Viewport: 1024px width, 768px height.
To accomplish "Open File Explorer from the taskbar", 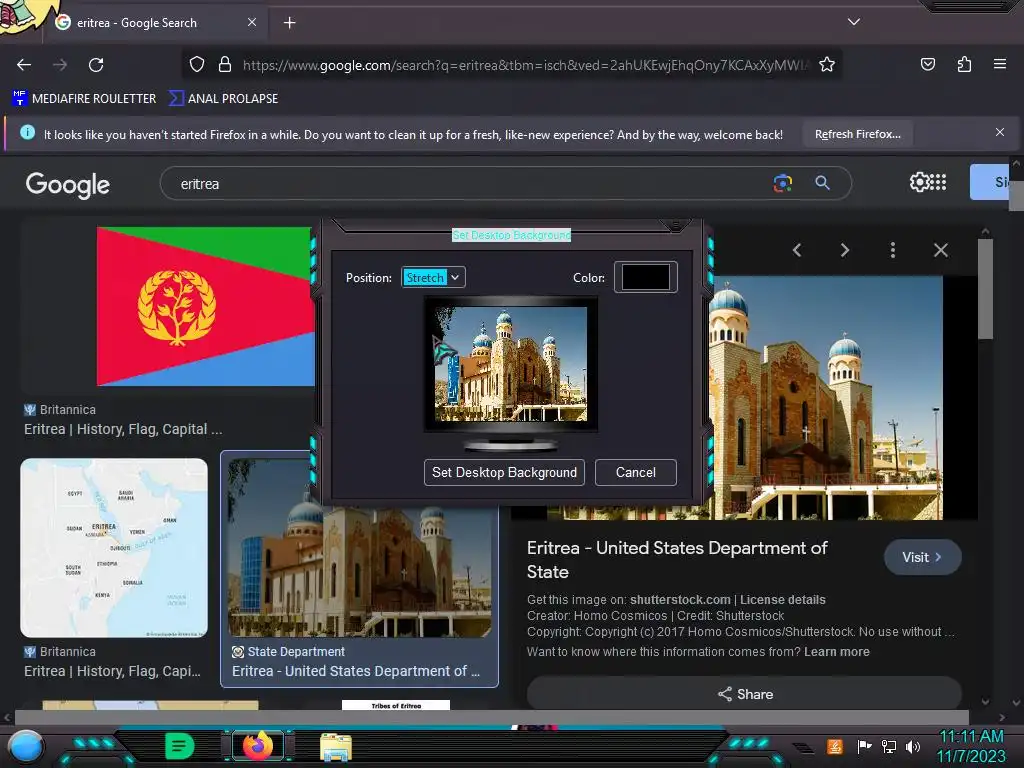I will [x=336, y=747].
